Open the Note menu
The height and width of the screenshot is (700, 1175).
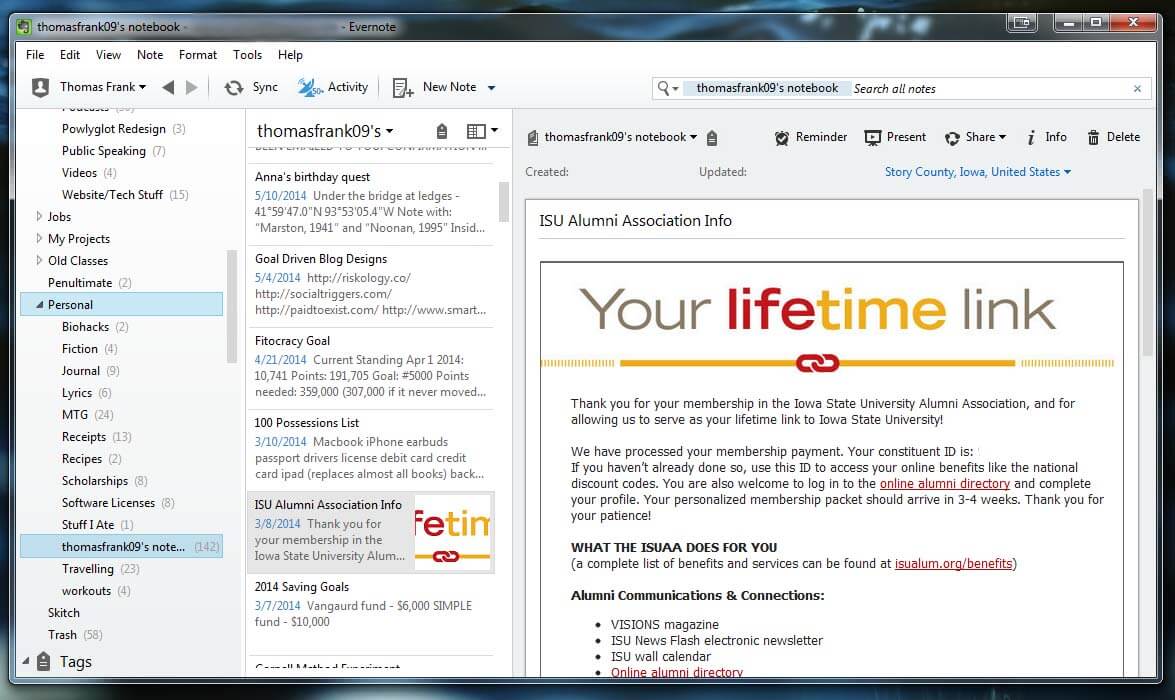click(150, 55)
